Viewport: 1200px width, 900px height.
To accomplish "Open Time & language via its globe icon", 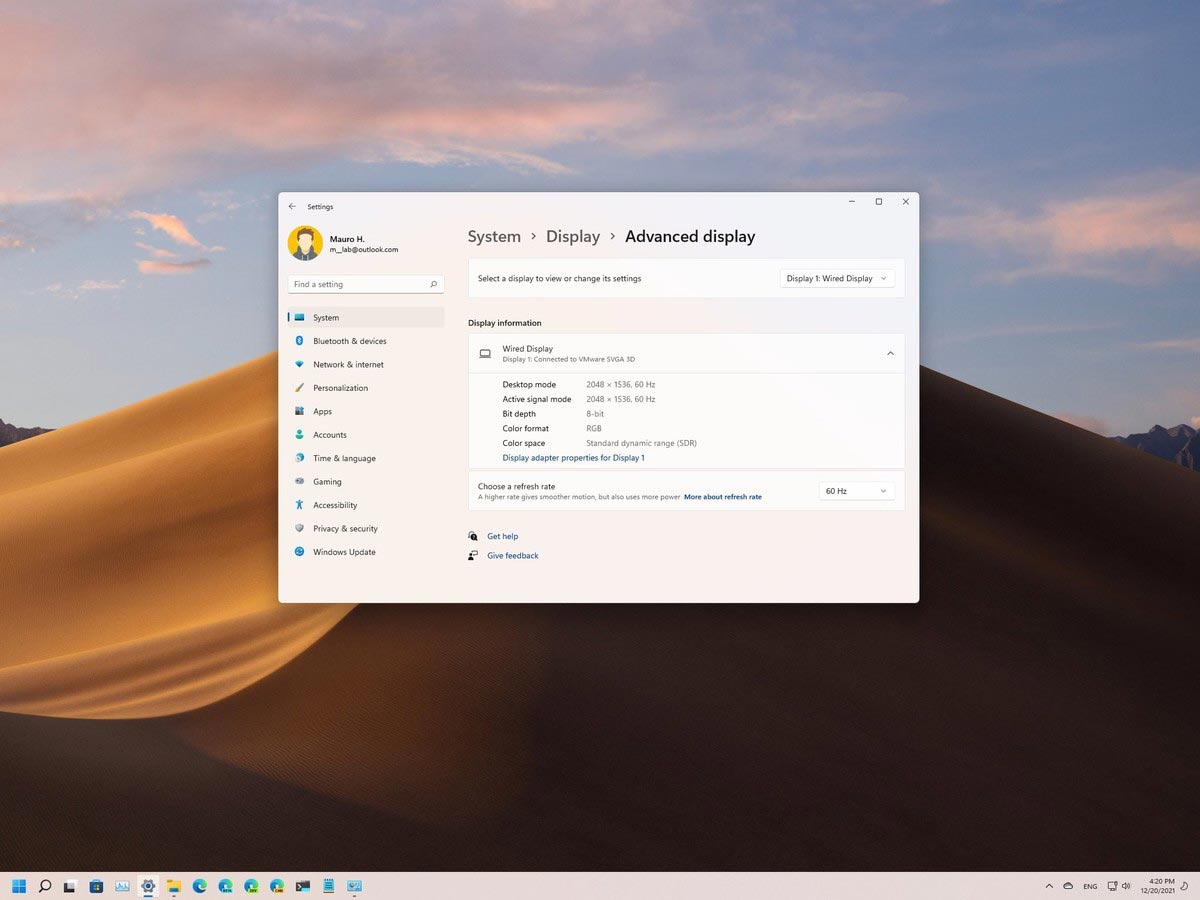I will (x=299, y=458).
